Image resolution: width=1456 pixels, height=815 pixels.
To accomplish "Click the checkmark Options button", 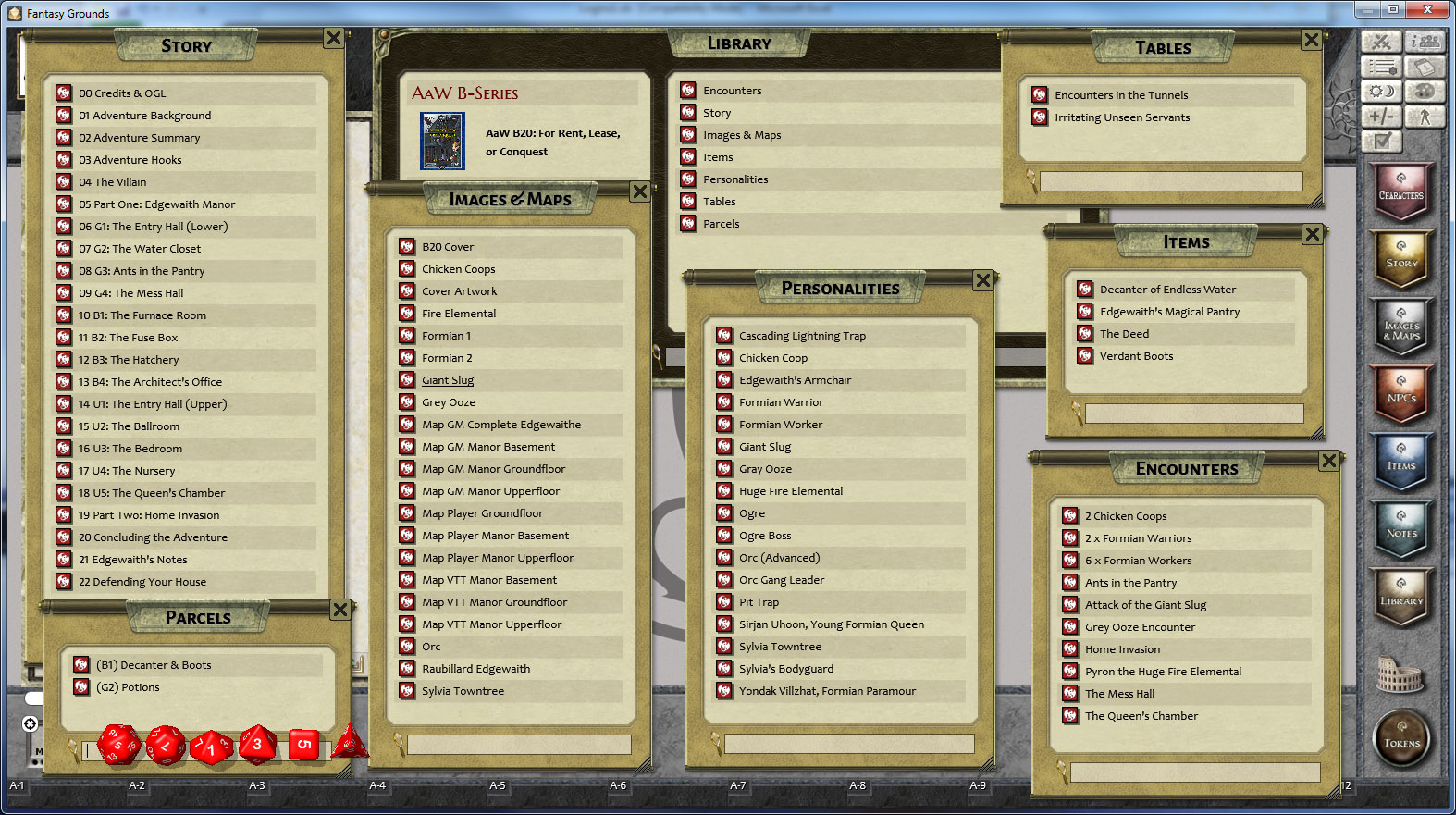I will (x=1381, y=141).
